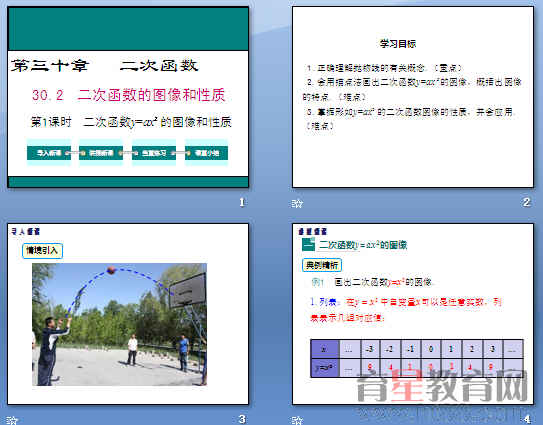This screenshot has width=543, height=425.
Task: Click slide number 3 label
Action: click(242, 419)
